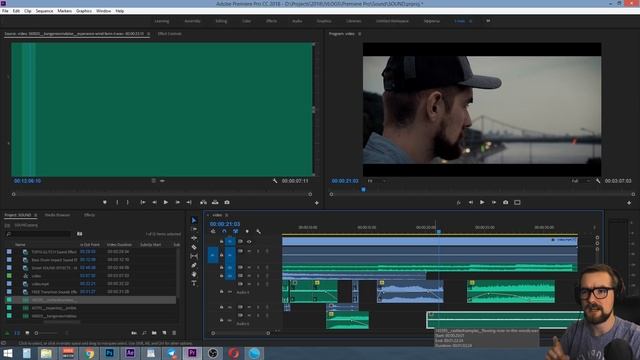640x360 pixels.
Task: Select the Pen tool
Action: point(194,265)
